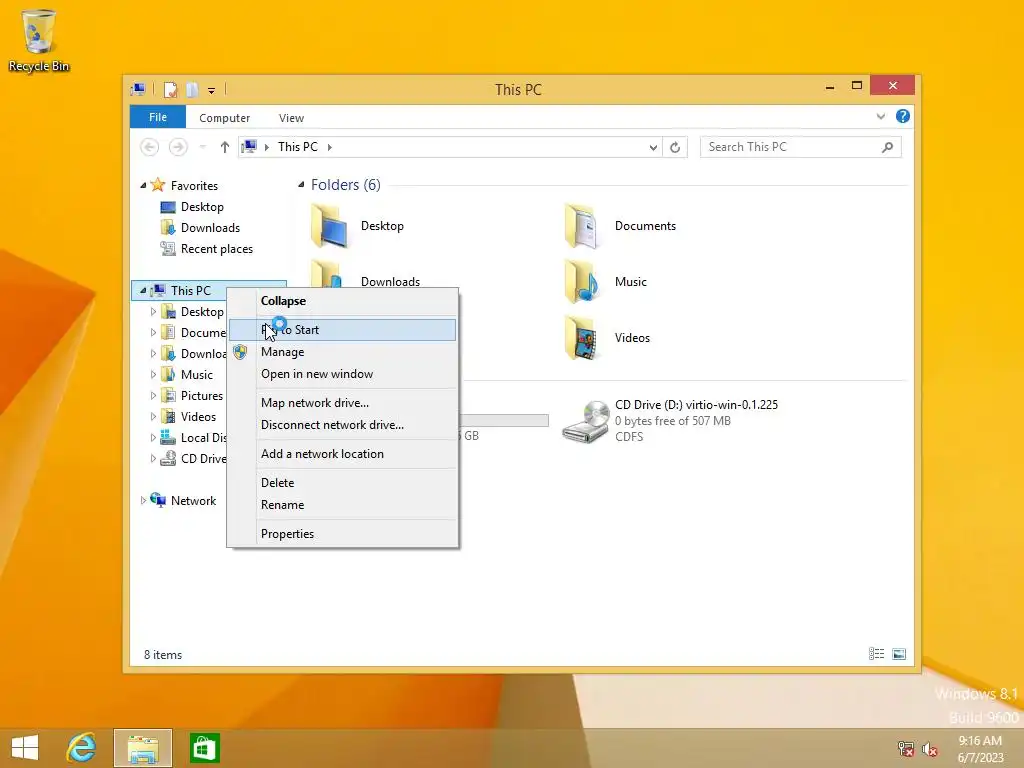Open the Customize Quick Access Toolbar dropdown
This screenshot has width=1024, height=768.
[x=212, y=91]
